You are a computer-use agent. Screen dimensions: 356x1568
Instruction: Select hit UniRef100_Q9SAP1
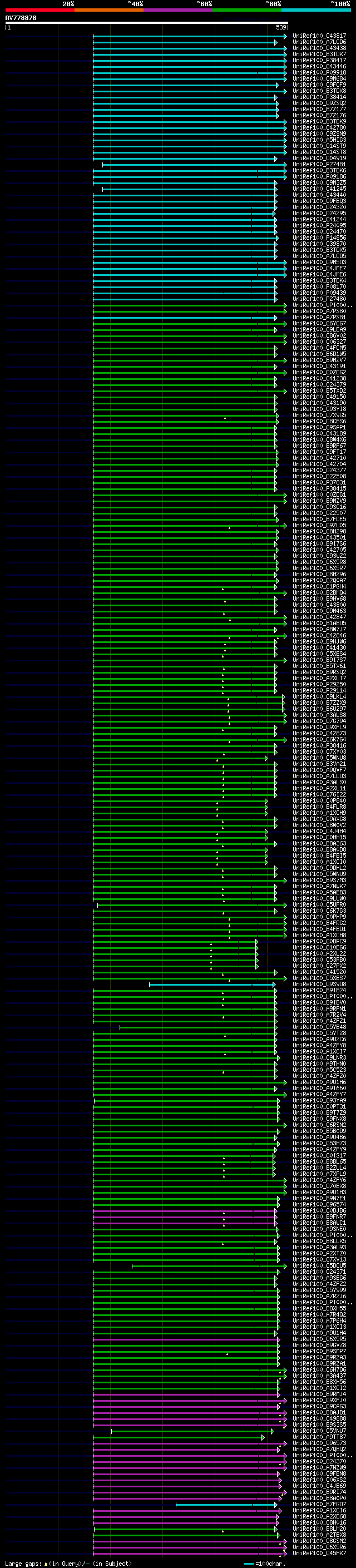tap(319, 427)
